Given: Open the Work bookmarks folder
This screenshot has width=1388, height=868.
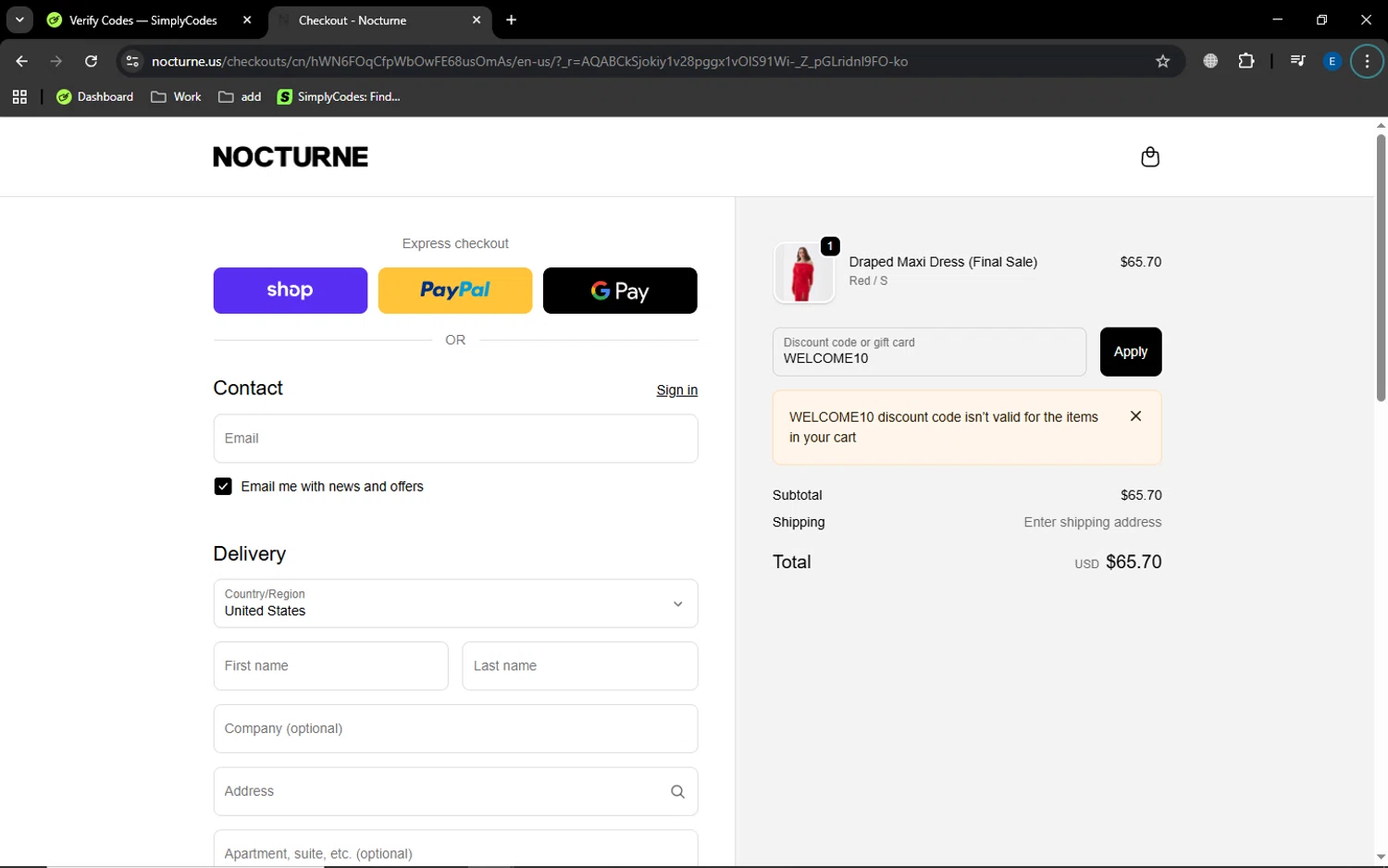Looking at the screenshot, I should 176,96.
